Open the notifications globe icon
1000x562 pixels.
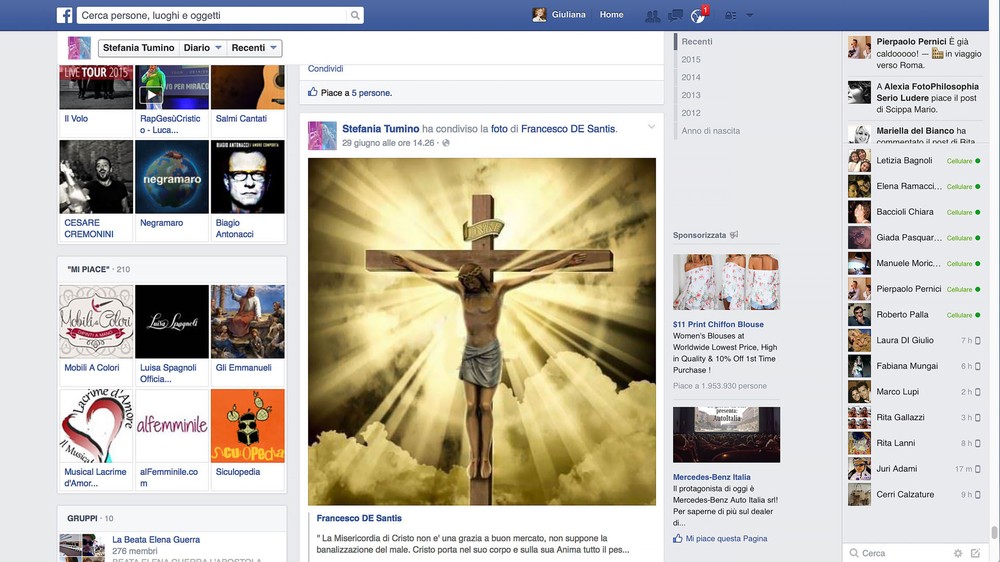point(698,16)
